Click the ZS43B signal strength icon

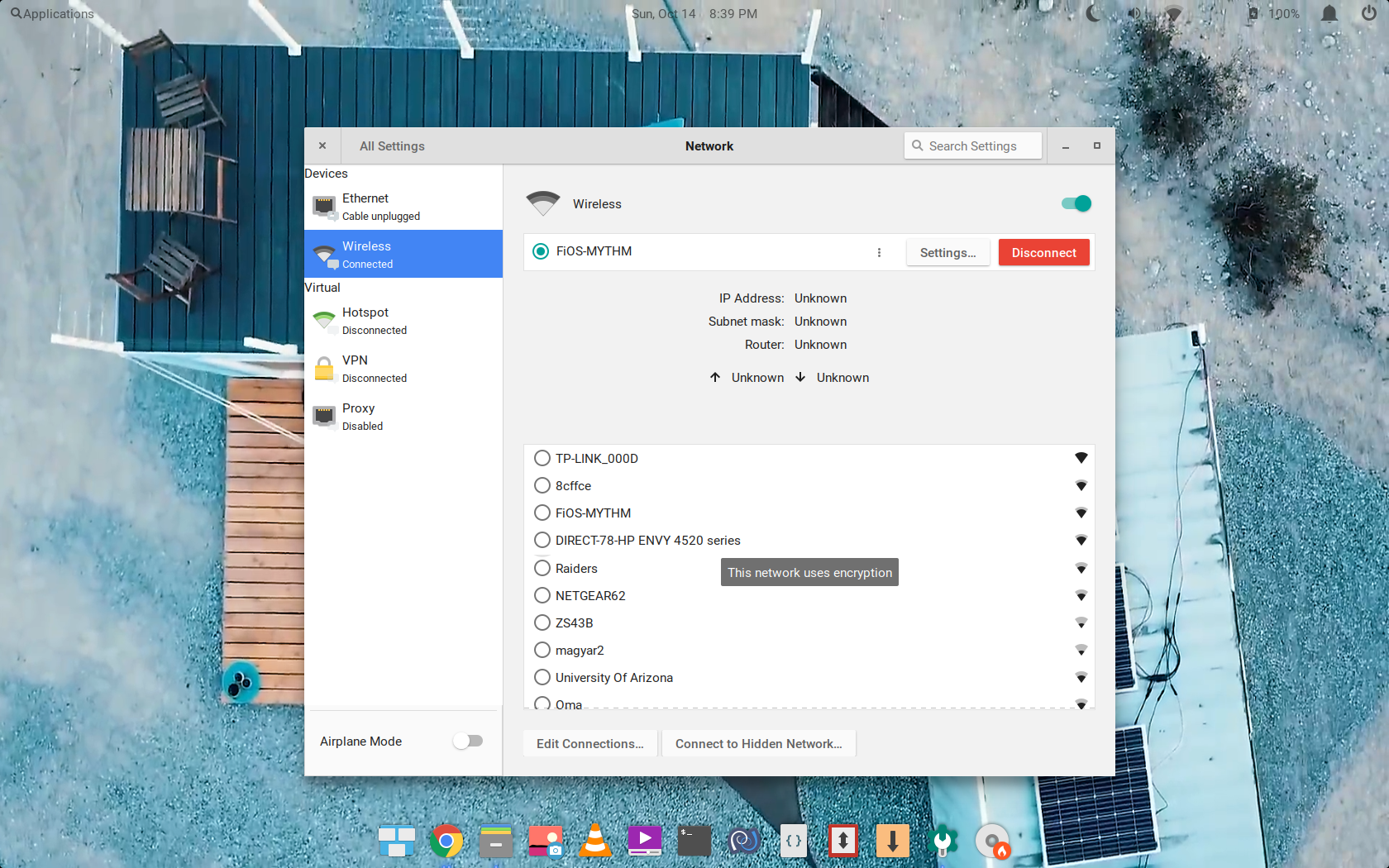1081,622
